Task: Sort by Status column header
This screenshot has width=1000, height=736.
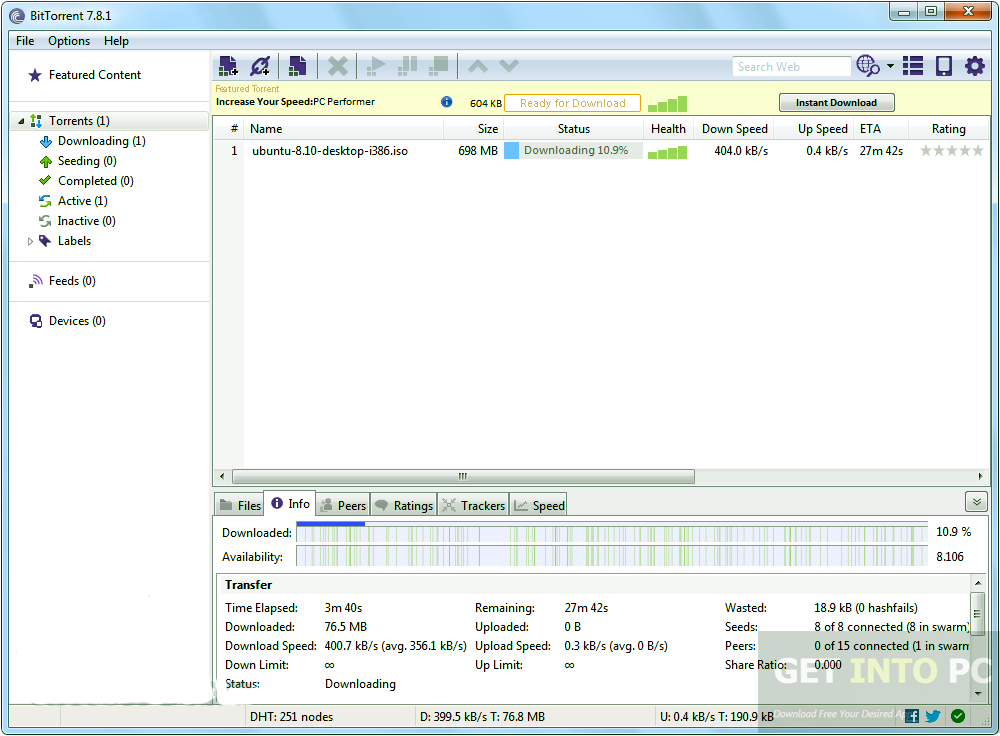Action: coord(573,129)
